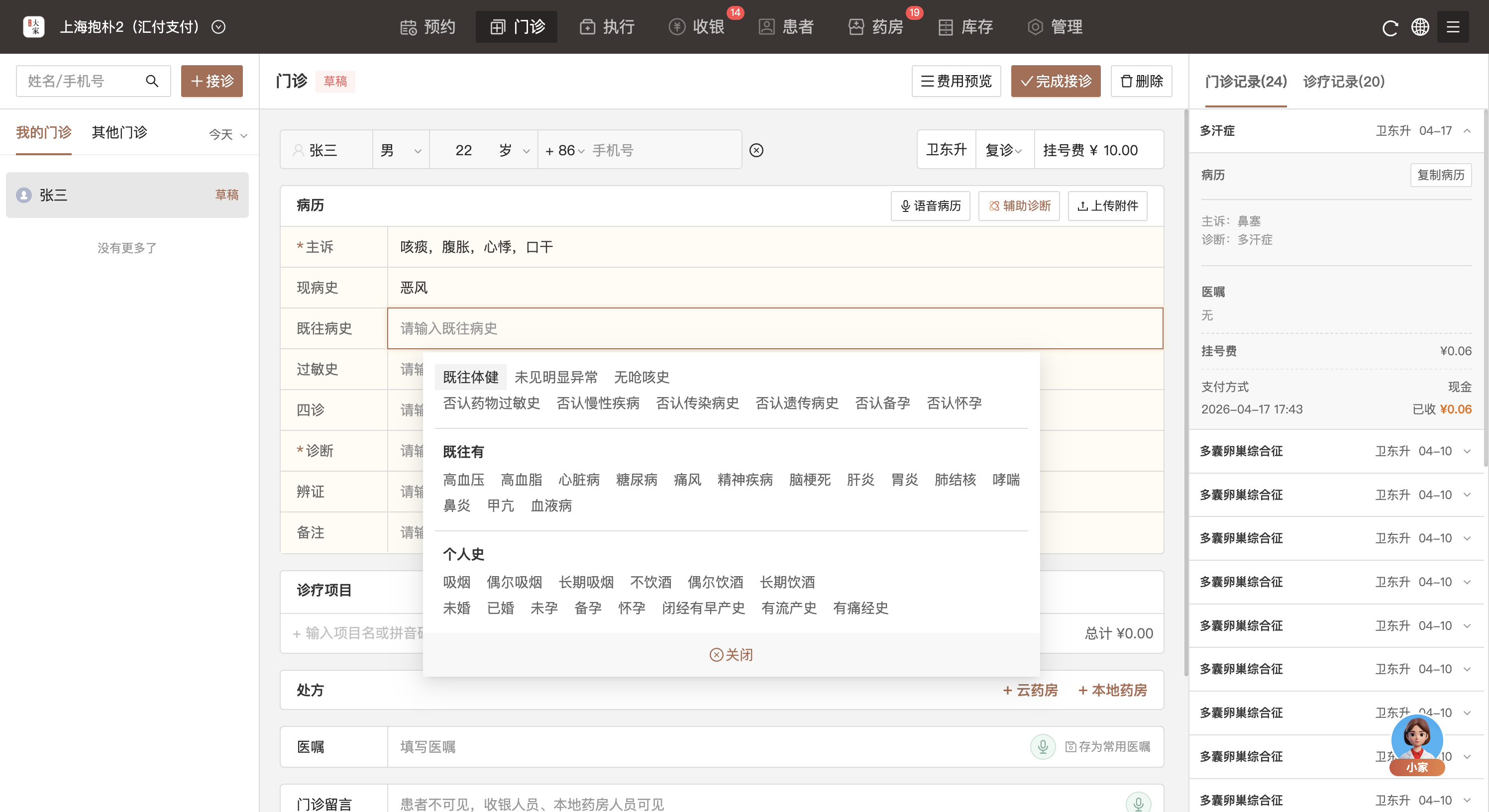Open the 复诊 visit type dropdown

point(1003,150)
